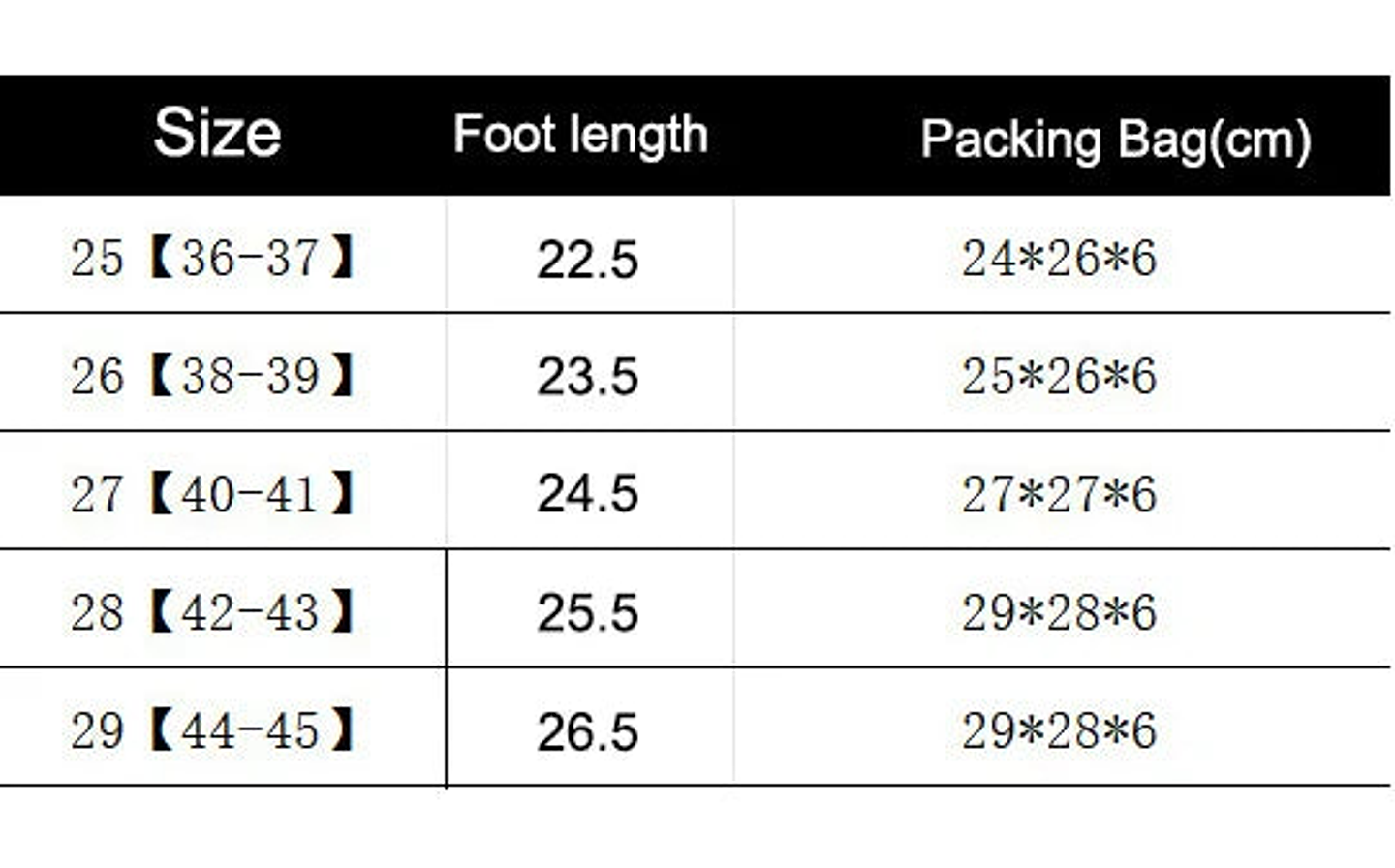
Task: Click the 25.5 foot length value
Action: tap(587, 613)
